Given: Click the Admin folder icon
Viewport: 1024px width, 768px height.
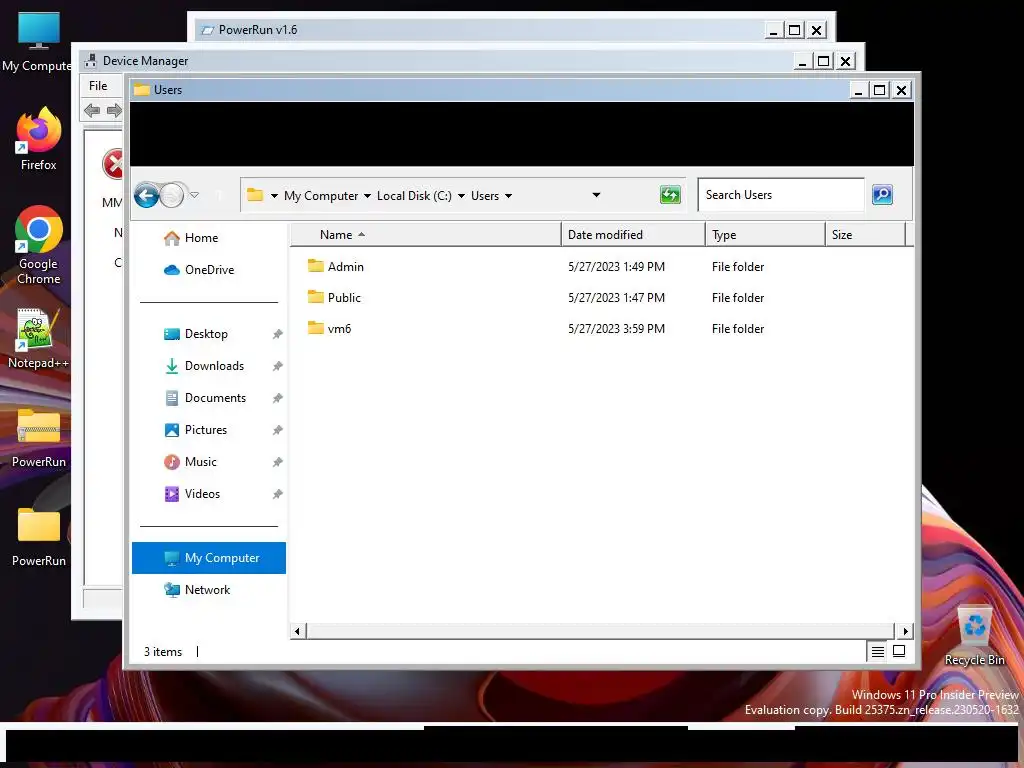Looking at the screenshot, I should pyautogui.click(x=315, y=266).
